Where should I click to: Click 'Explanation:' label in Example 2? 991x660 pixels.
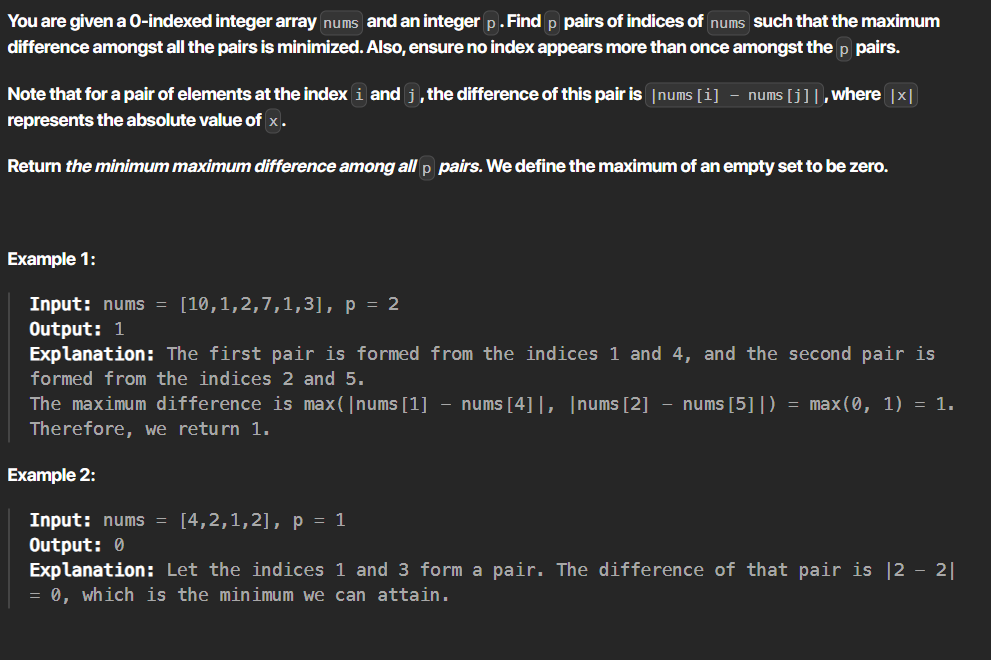coord(92,570)
